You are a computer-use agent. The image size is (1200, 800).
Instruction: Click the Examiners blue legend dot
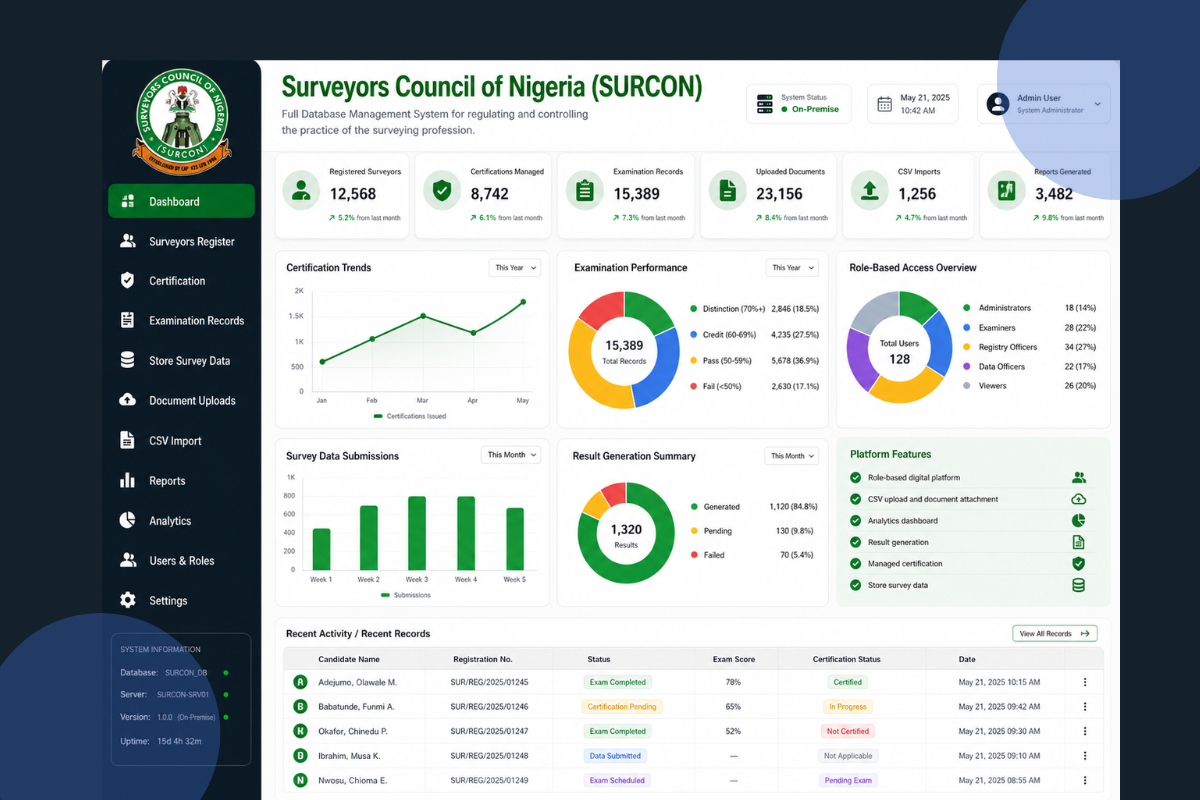coord(967,328)
